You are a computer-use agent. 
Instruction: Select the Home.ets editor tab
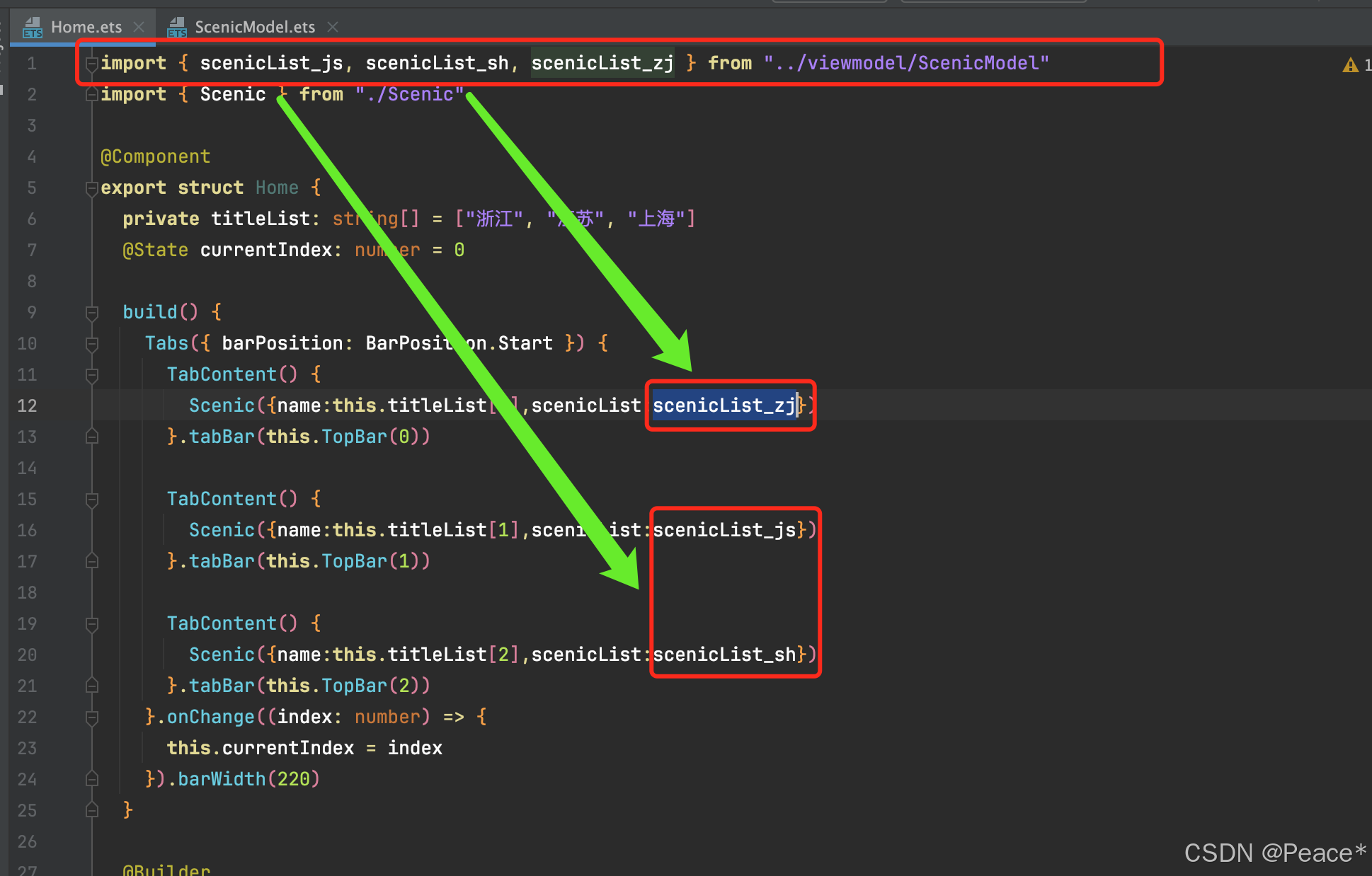[86, 27]
